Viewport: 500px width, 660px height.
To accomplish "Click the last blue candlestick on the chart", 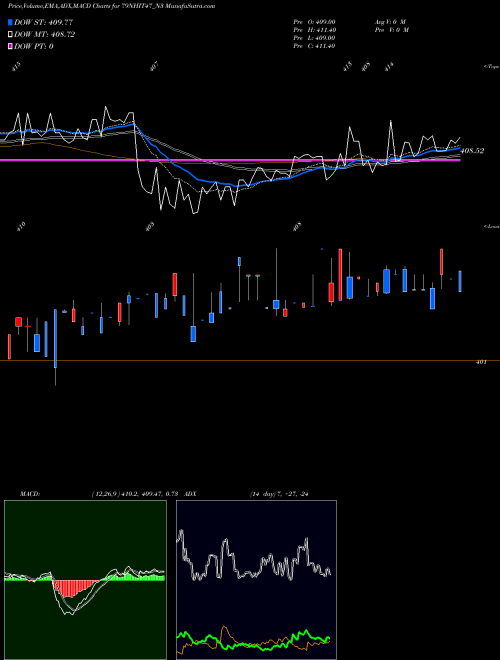I will click(x=460, y=281).
